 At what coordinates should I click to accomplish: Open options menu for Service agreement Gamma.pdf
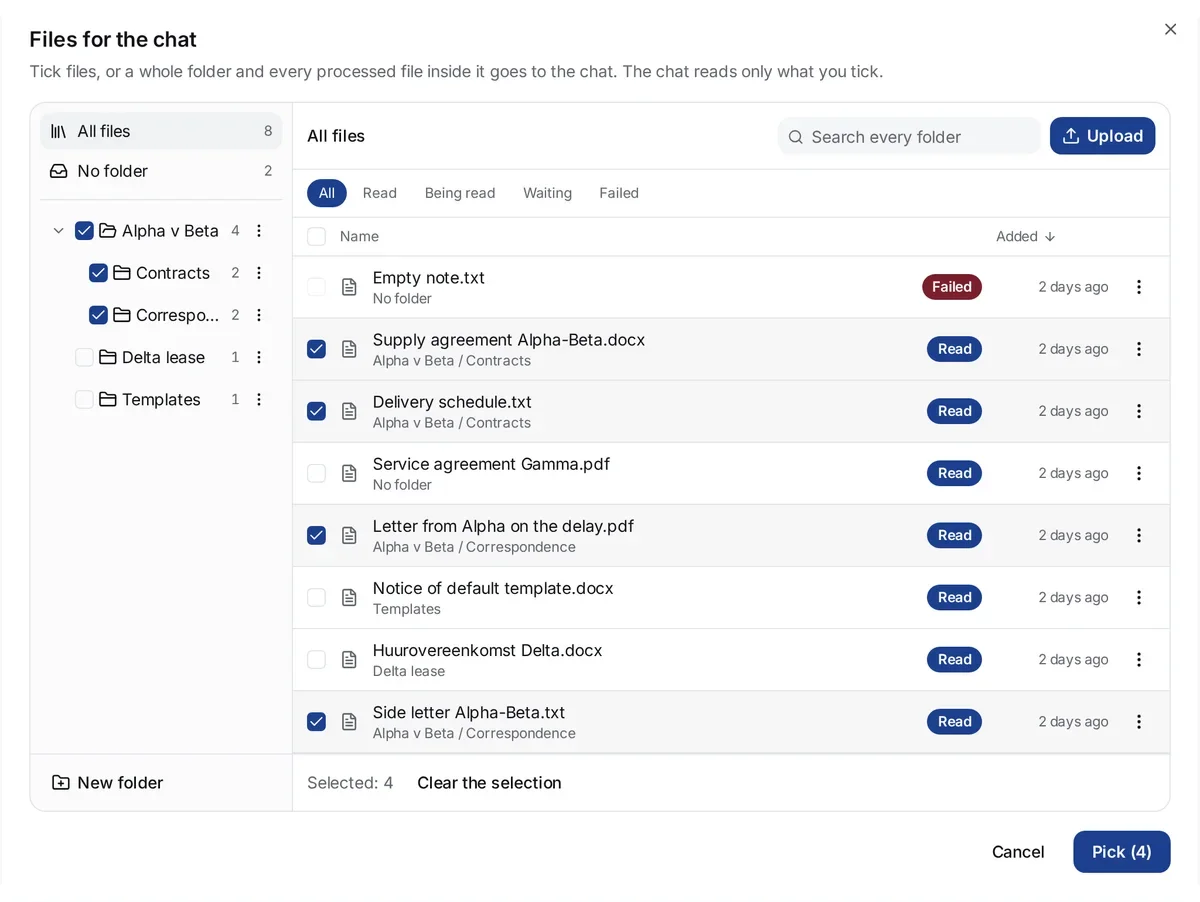1138,473
